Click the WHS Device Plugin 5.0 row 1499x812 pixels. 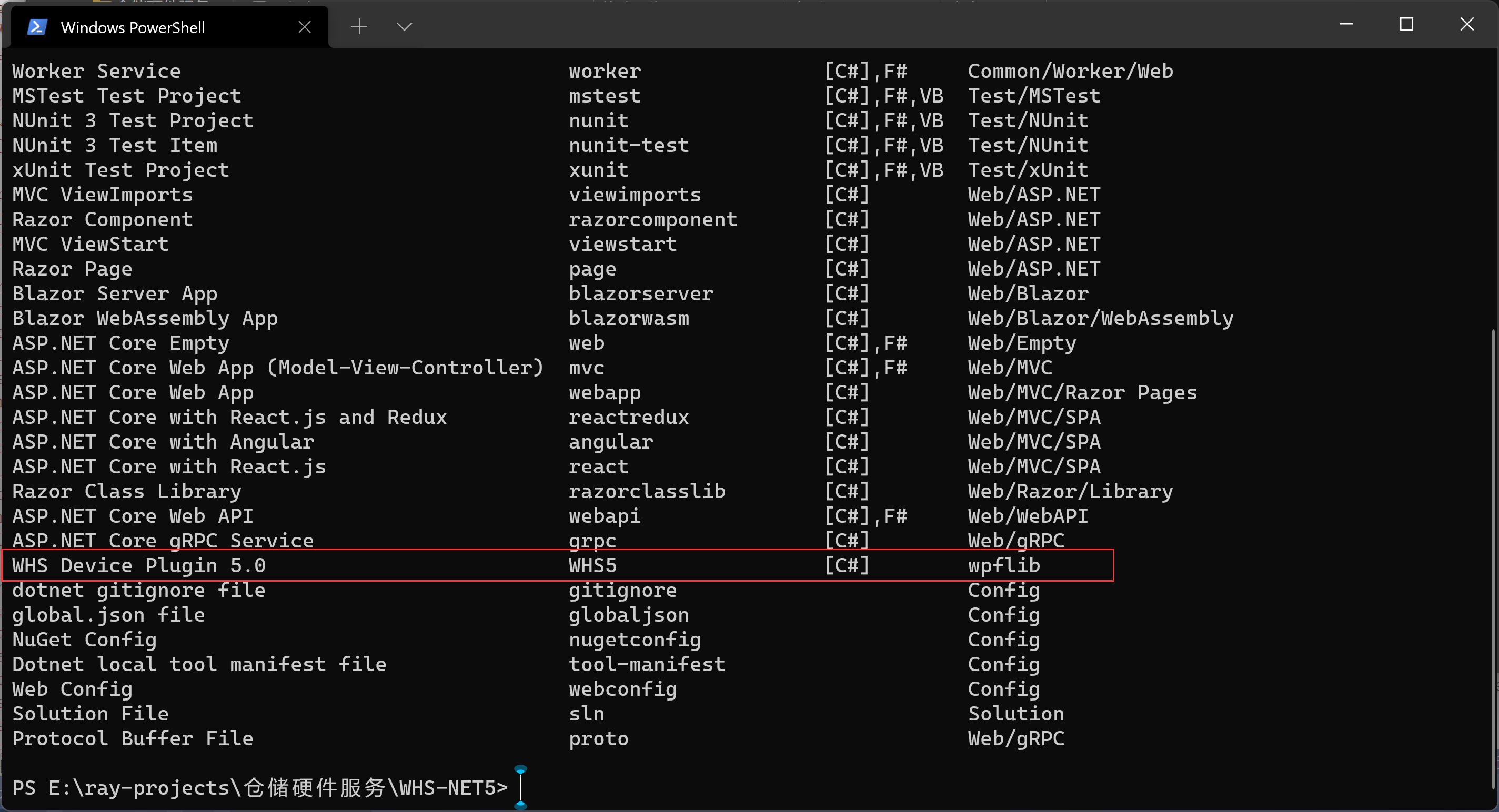(558, 565)
